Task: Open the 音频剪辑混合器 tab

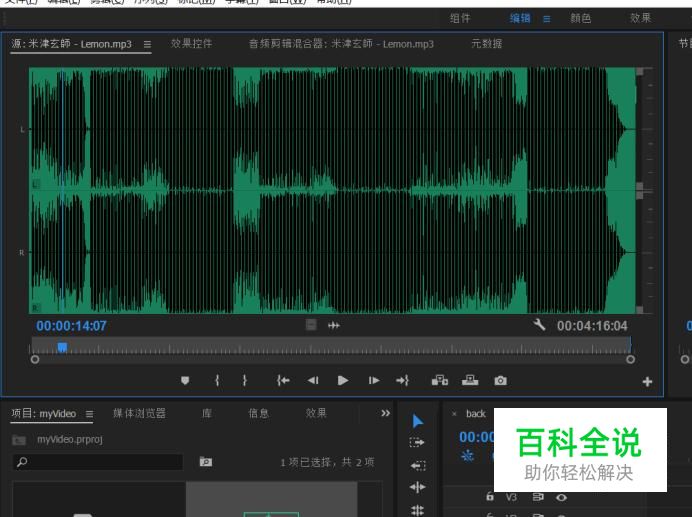Action: (341, 44)
